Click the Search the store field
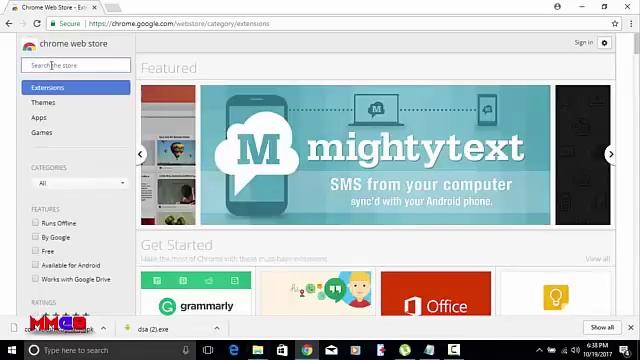This screenshot has height=360, width=640. [x=76, y=65]
